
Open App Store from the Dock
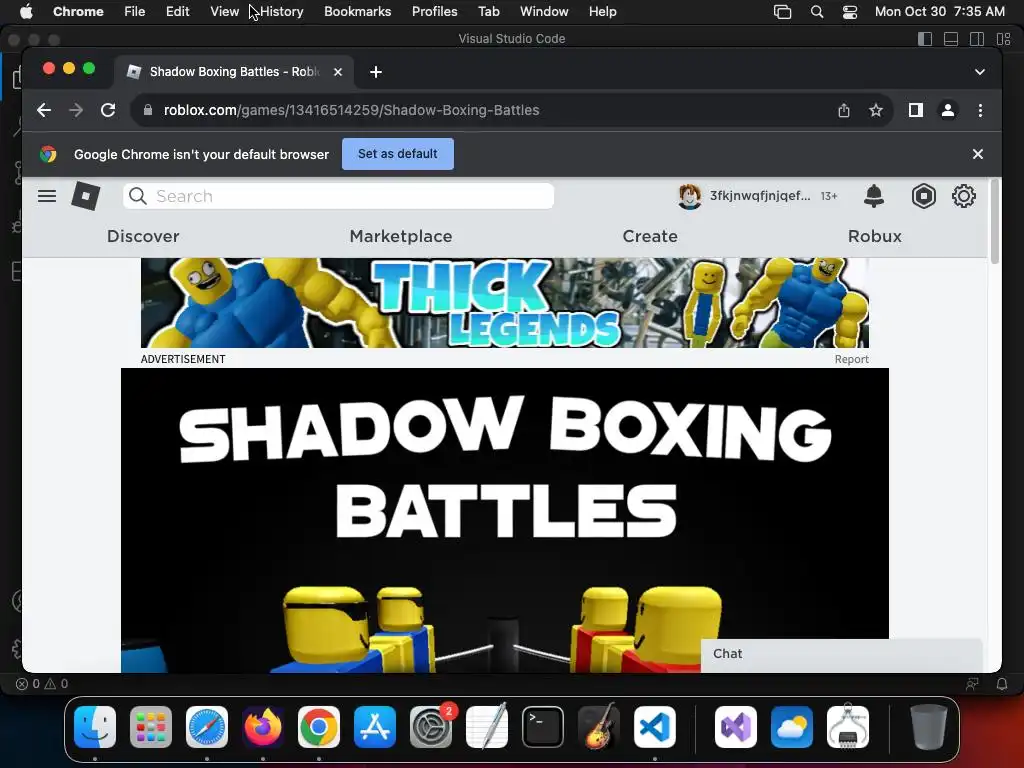point(375,727)
